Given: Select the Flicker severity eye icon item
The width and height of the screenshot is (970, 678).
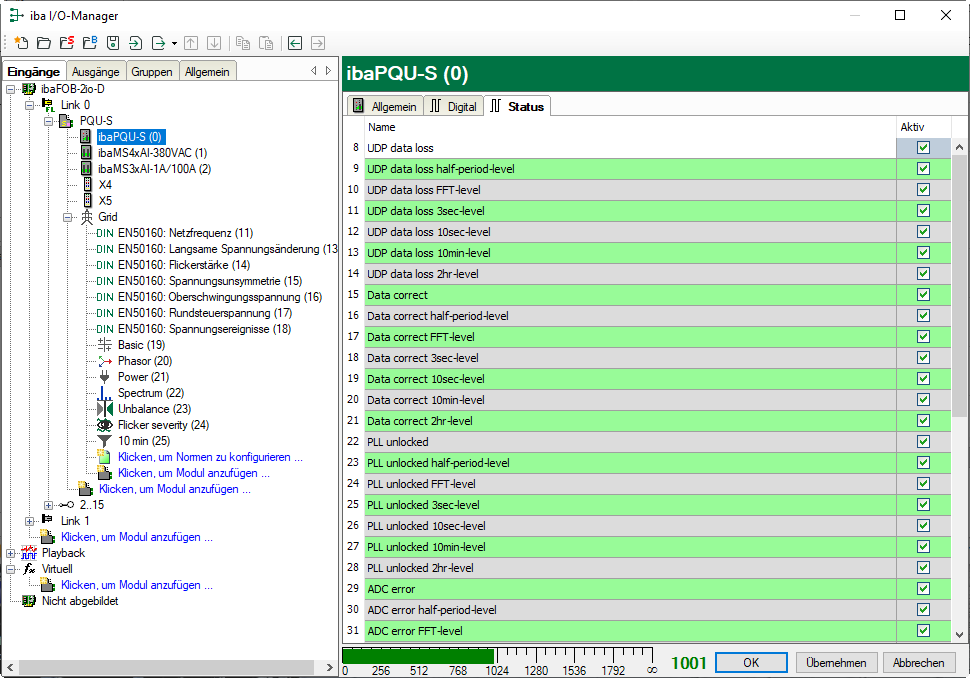Looking at the screenshot, I should (x=162, y=425).
